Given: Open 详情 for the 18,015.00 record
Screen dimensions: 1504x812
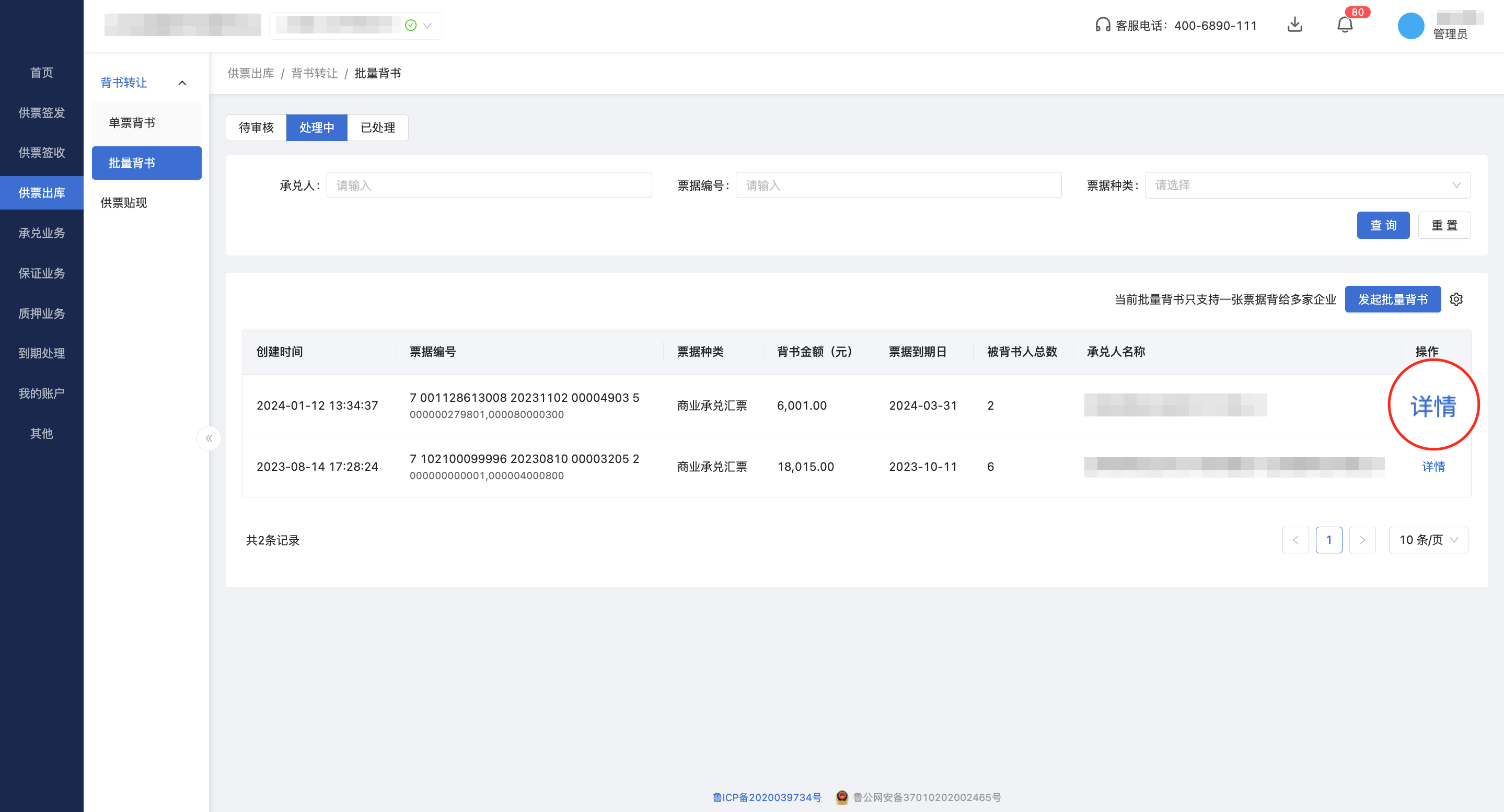Looking at the screenshot, I should 1433,467.
